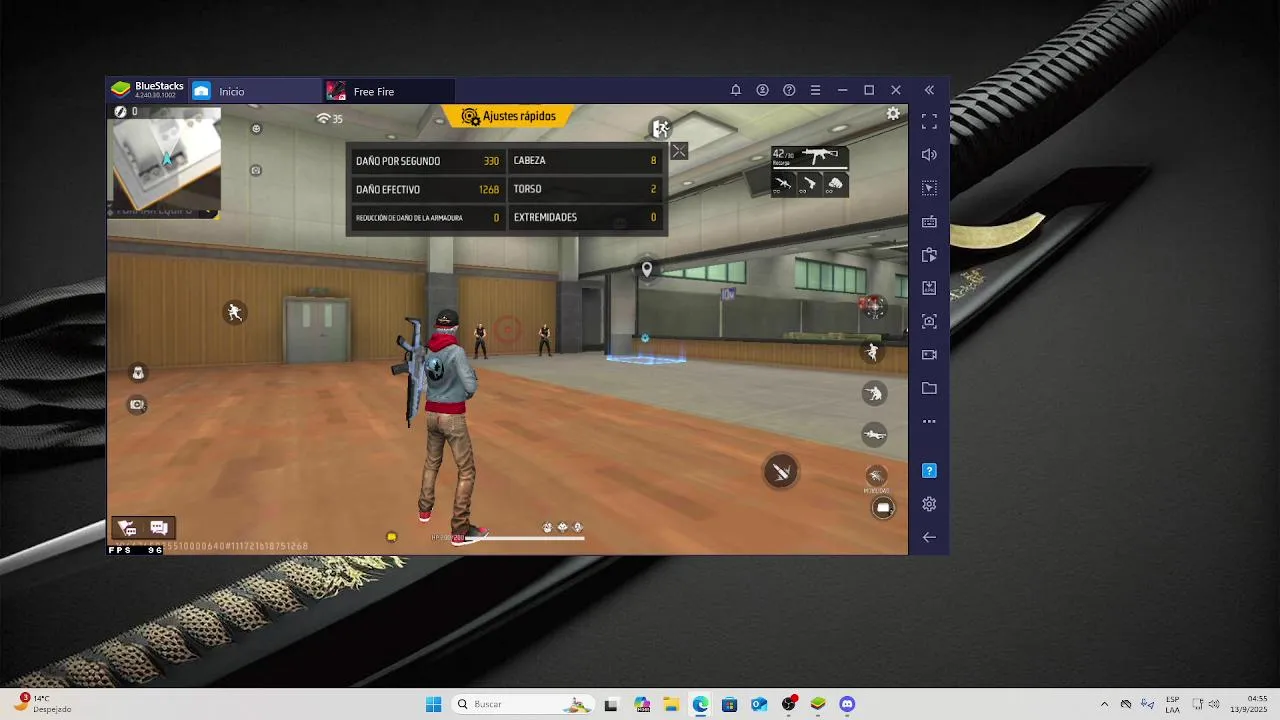Open in-game settings gear icon

(x=893, y=114)
